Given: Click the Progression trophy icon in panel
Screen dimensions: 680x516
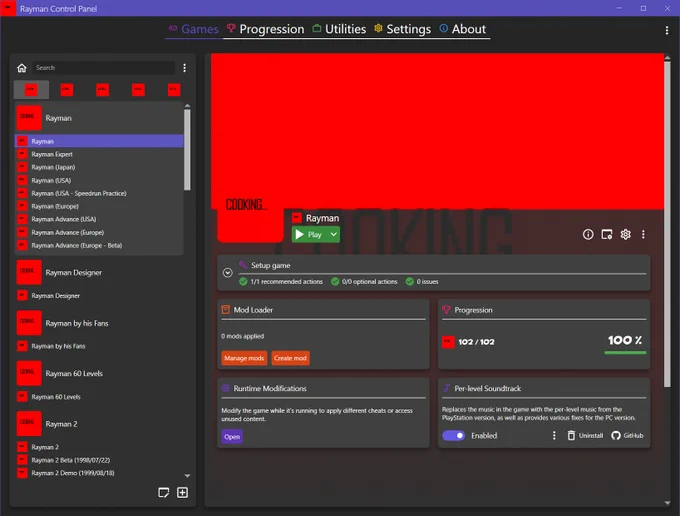Looking at the screenshot, I should (446, 310).
